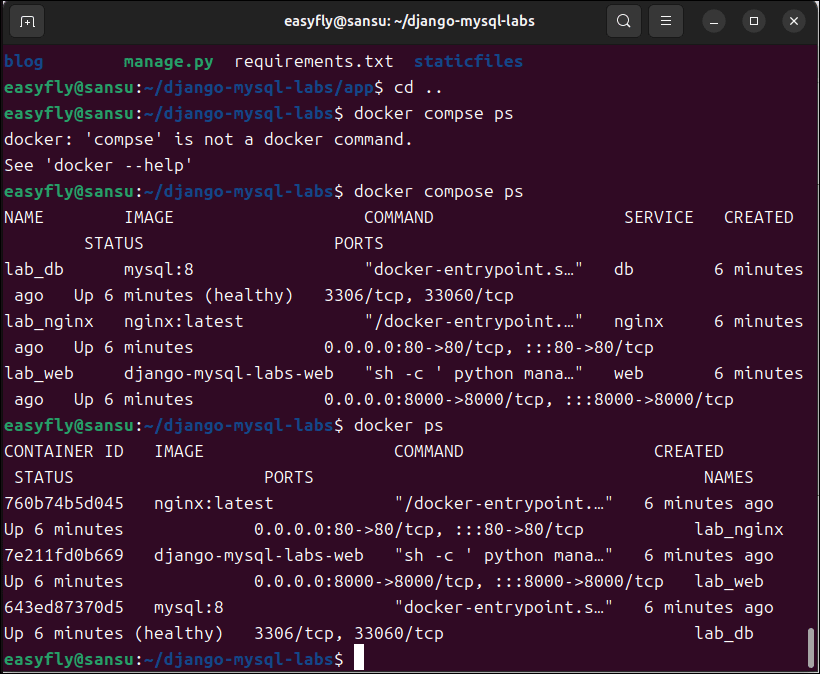Click the mistyped 'docker compse ps' command
This screenshot has width=820, height=674.
[x=434, y=114]
